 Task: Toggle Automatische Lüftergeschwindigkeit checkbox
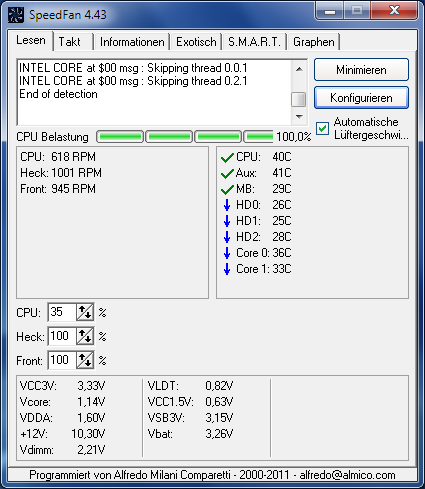[322, 128]
